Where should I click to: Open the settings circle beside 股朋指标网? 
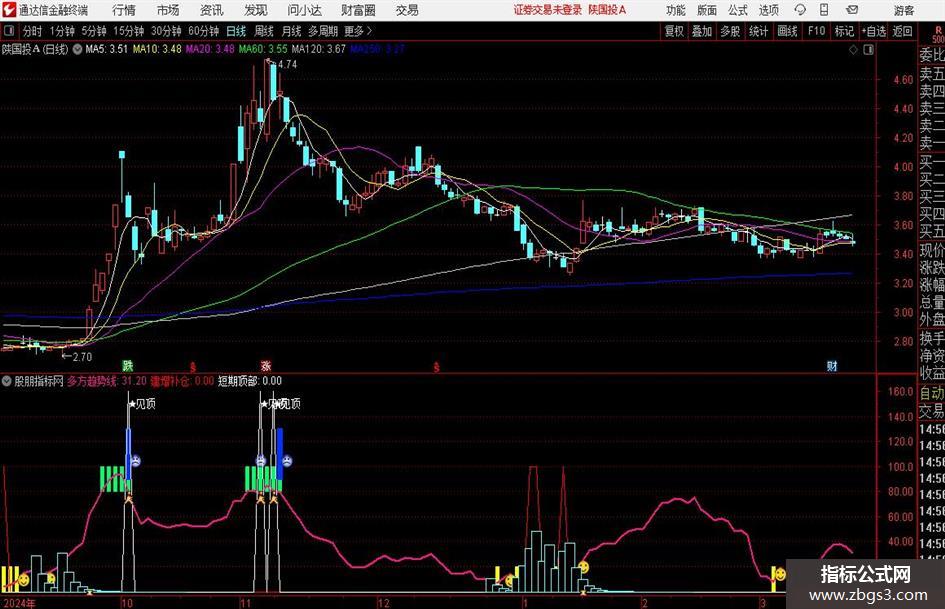point(7,381)
